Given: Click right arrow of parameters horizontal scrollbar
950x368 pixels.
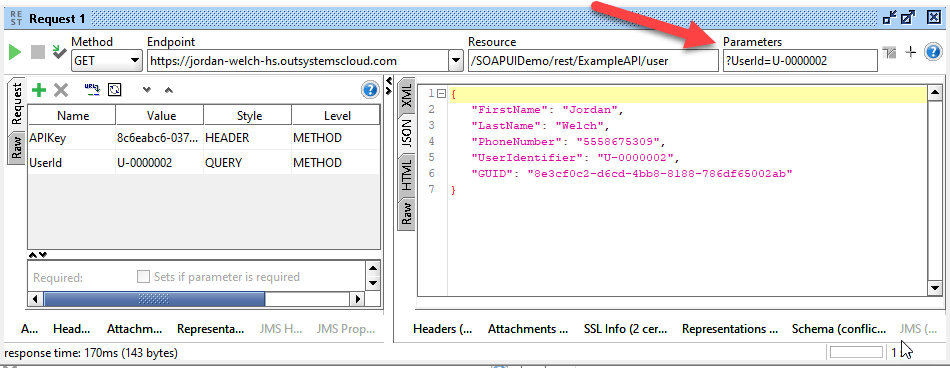Looking at the screenshot, I should point(357,299).
